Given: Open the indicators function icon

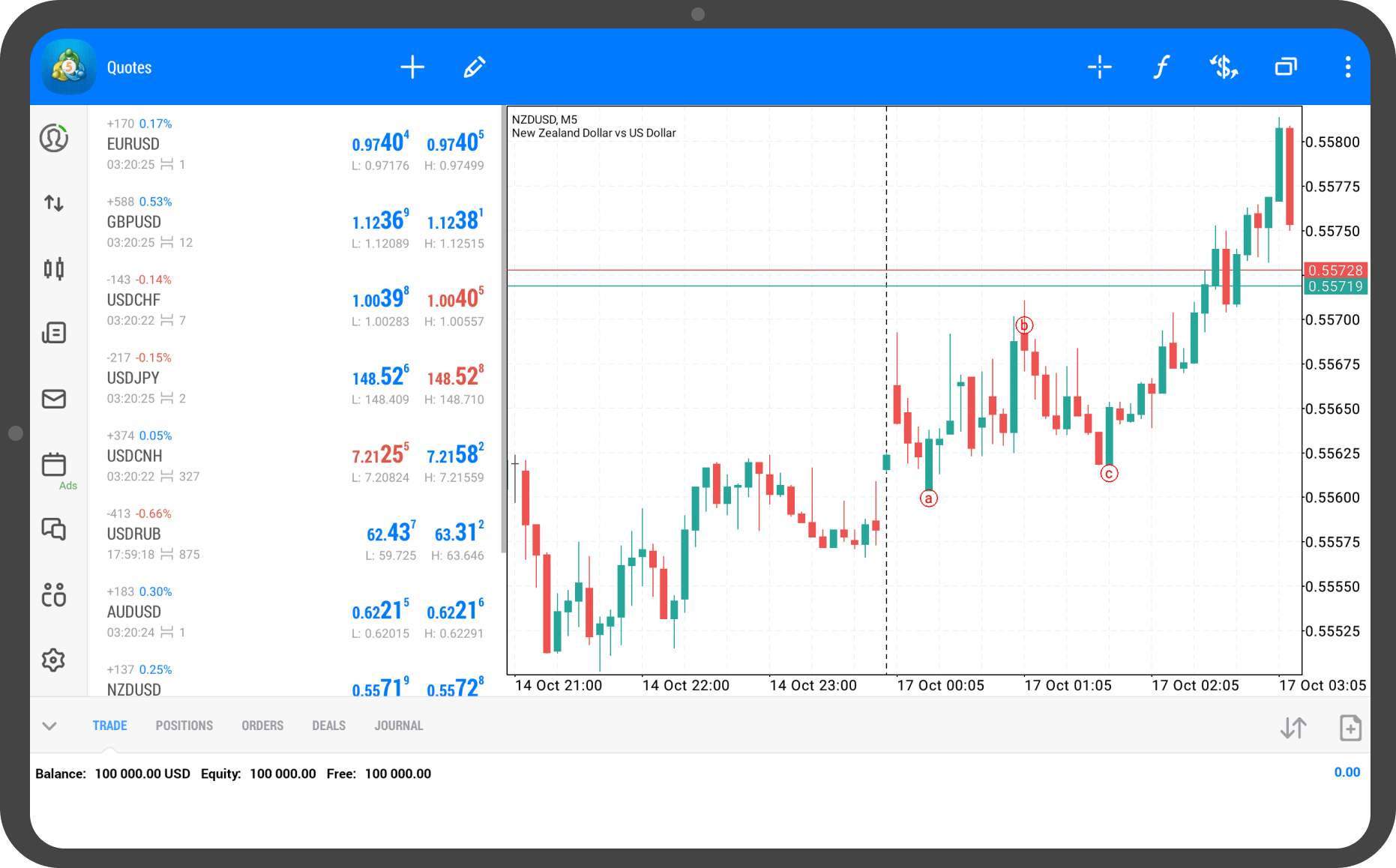Looking at the screenshot, I should pos(1161,67).
